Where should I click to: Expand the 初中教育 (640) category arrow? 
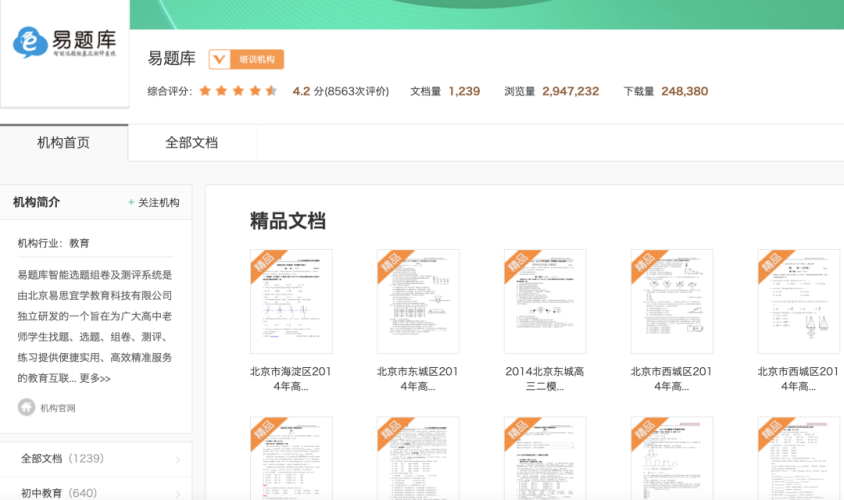coord(178,492)
